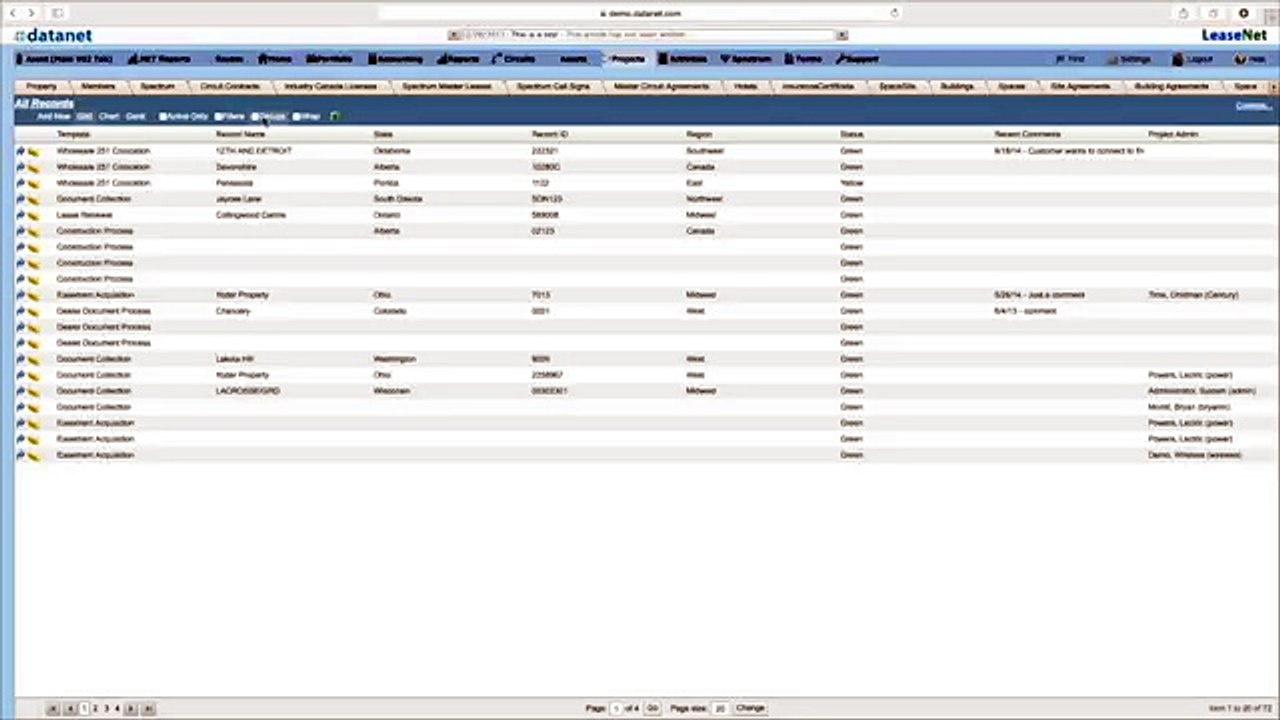Click the blue icon in the Chancery row
This screenshot has height=720, width=1280.
20,311
